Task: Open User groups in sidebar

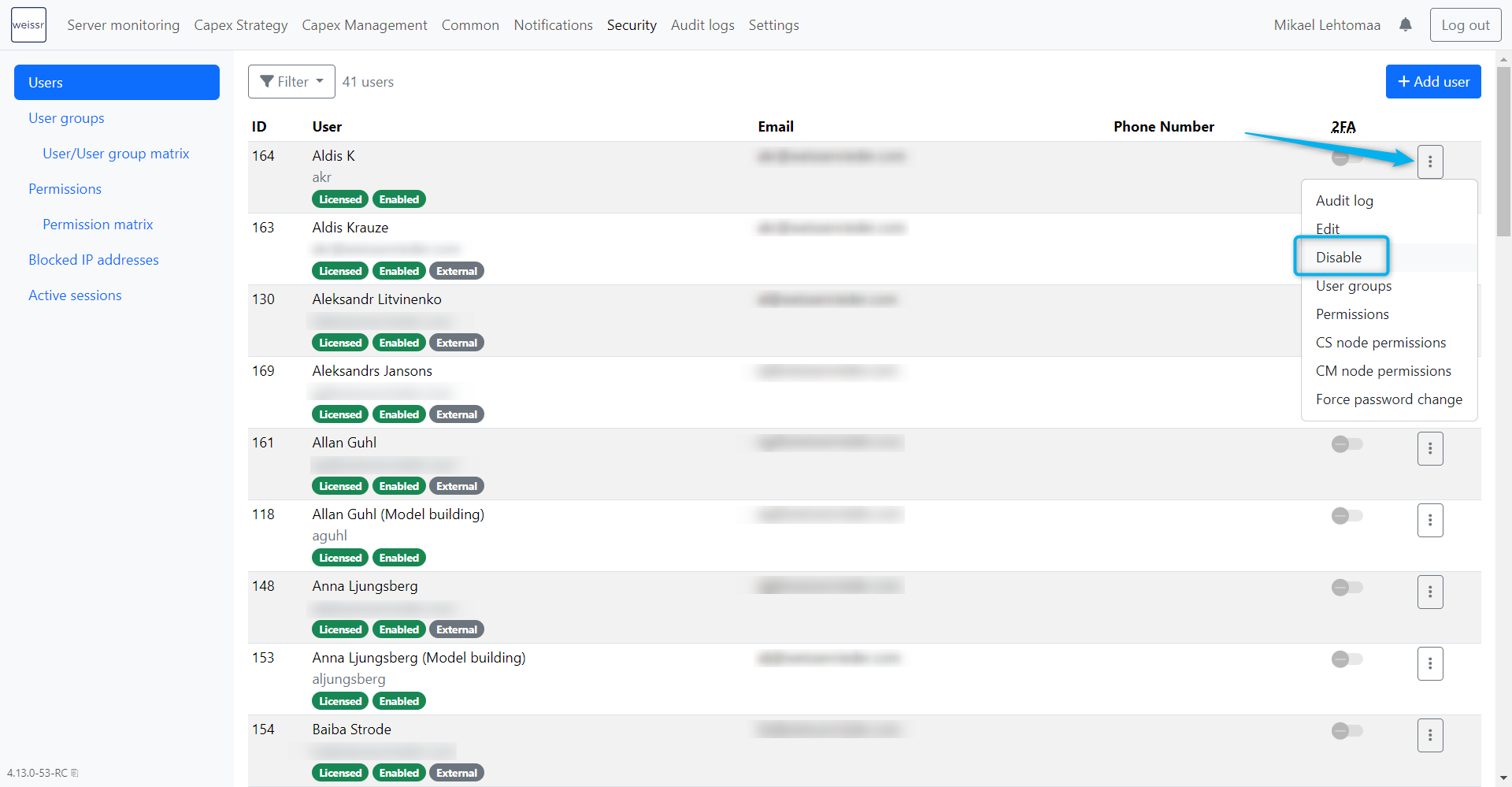Action: coord(66,118)
